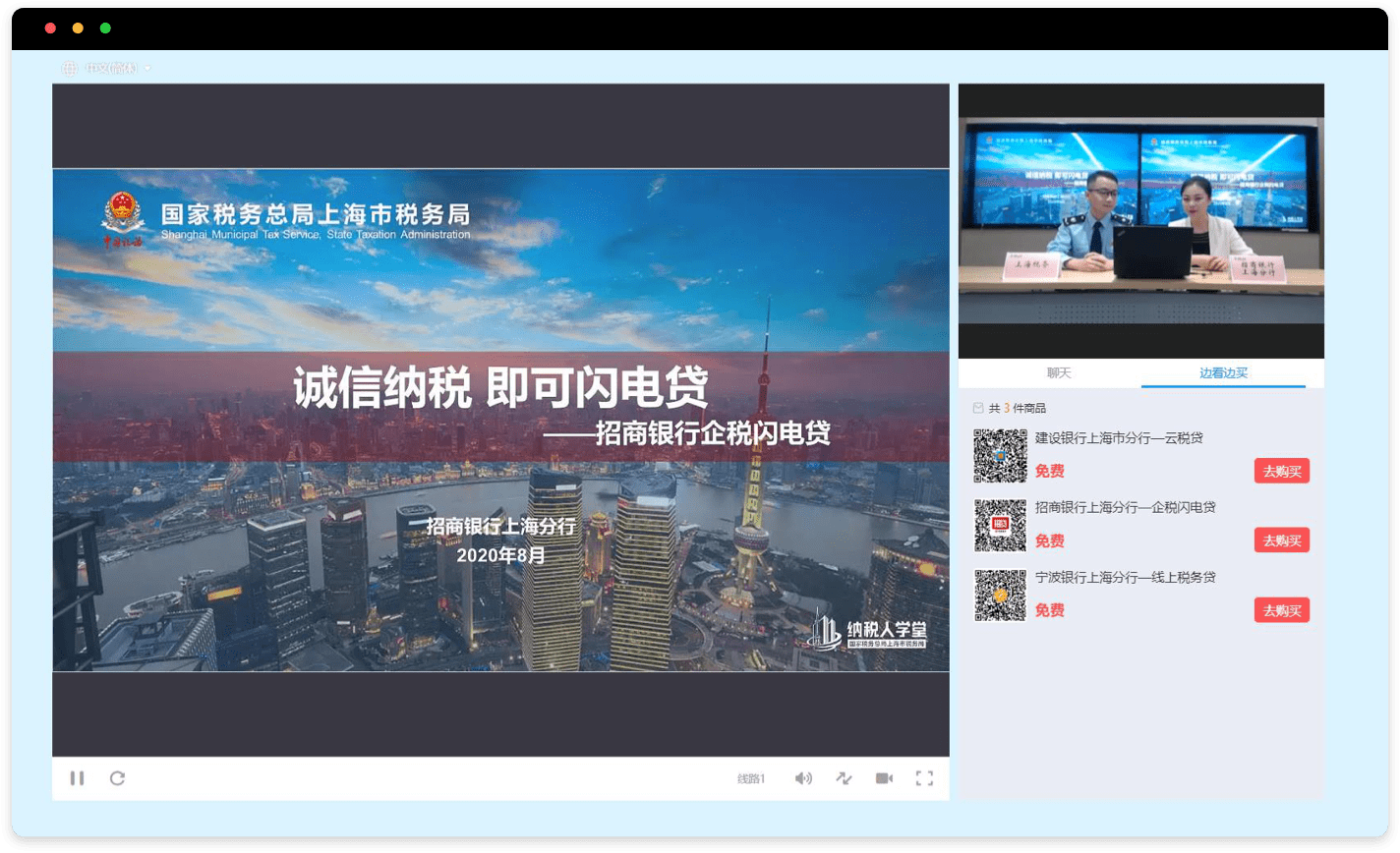Open the 线路1 line selector
The image size is (1400, 853).
coord(751,778)
